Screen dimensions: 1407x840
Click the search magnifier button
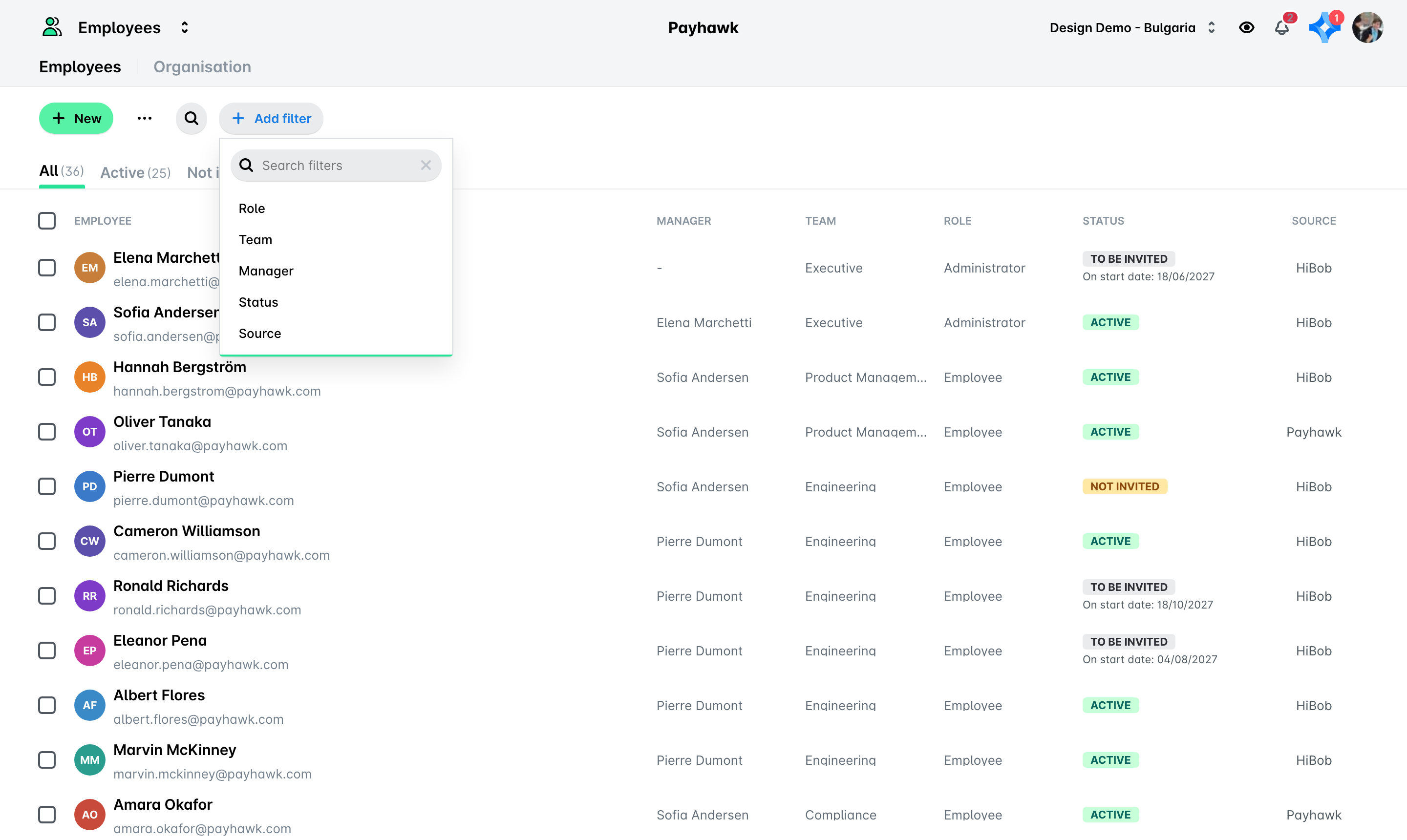click(x=192, y=118)
